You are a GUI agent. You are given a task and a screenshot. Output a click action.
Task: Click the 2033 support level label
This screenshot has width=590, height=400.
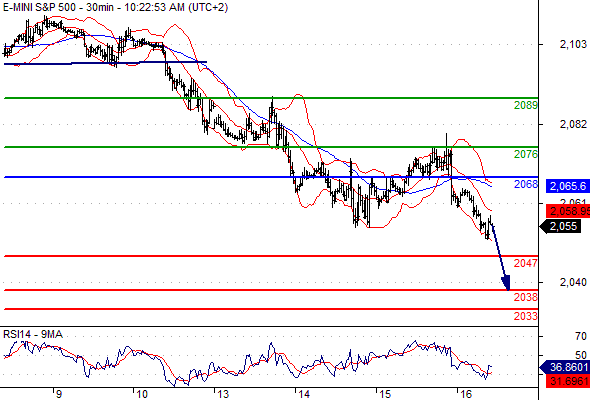[526, 316]
